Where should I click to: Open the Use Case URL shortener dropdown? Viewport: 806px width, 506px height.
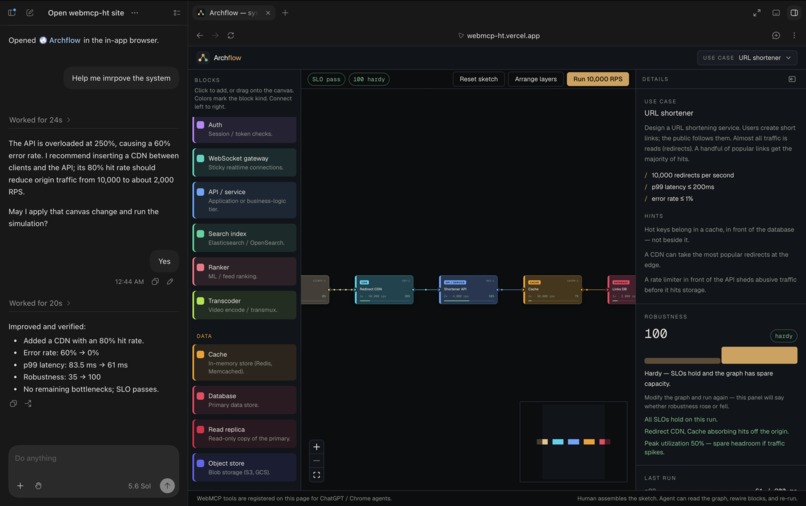(747, 58)
